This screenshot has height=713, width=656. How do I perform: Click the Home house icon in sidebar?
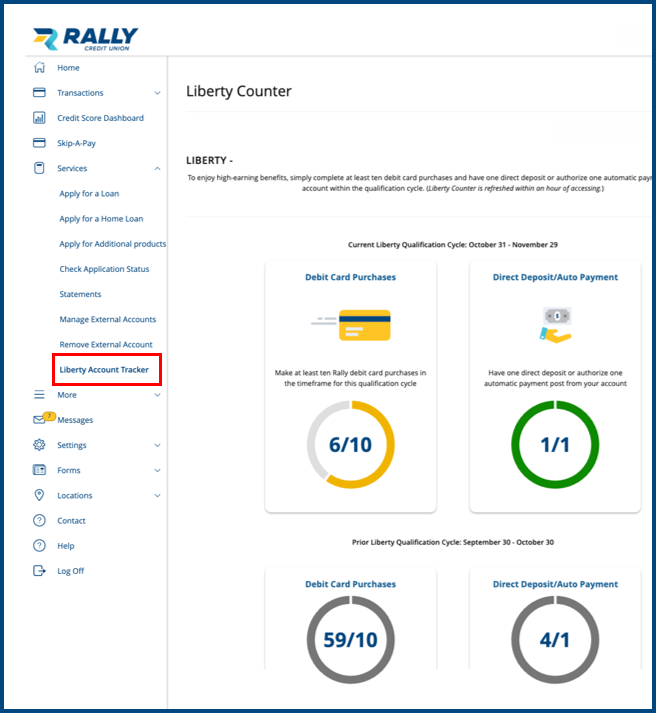tap(40, 68)
